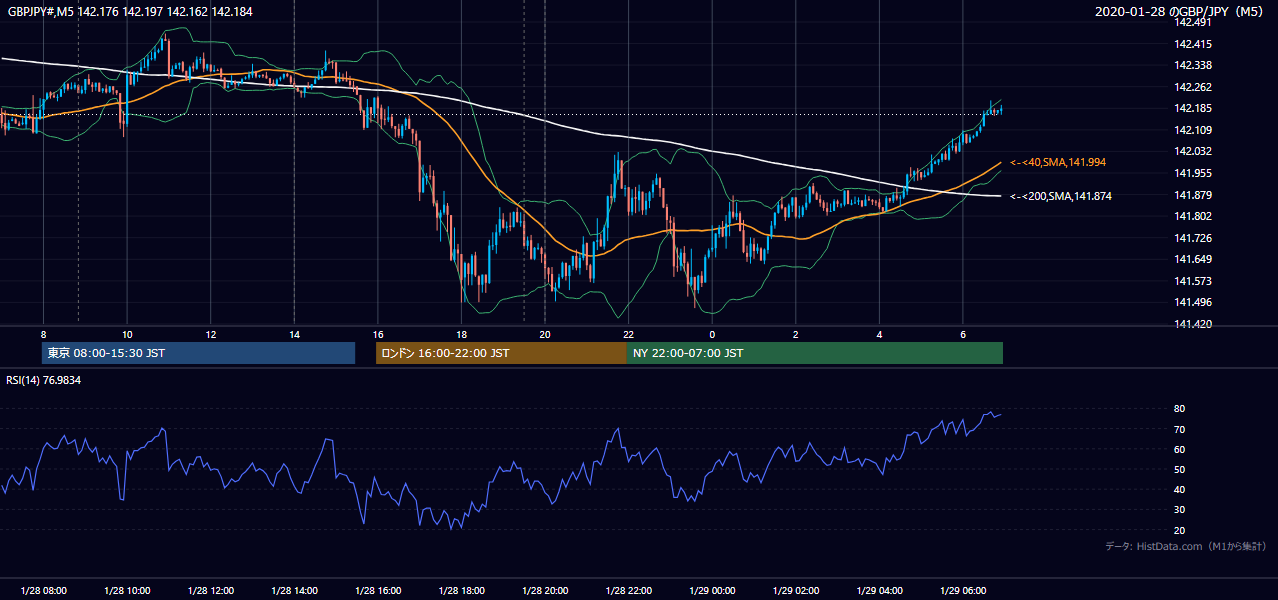Click the 142.262 price axis label
The width and height of the screenshot is (1278, 600).
(1192, 87)
